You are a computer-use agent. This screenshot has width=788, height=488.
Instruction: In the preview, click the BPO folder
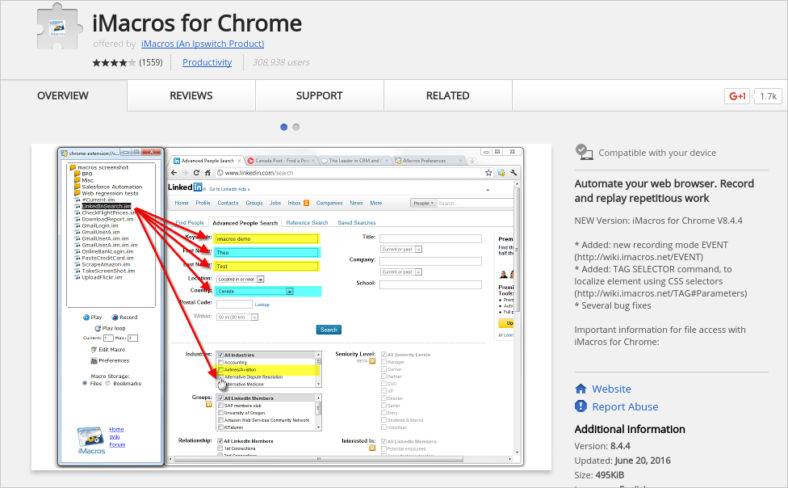pyautogui.click(x=83, y=173)
